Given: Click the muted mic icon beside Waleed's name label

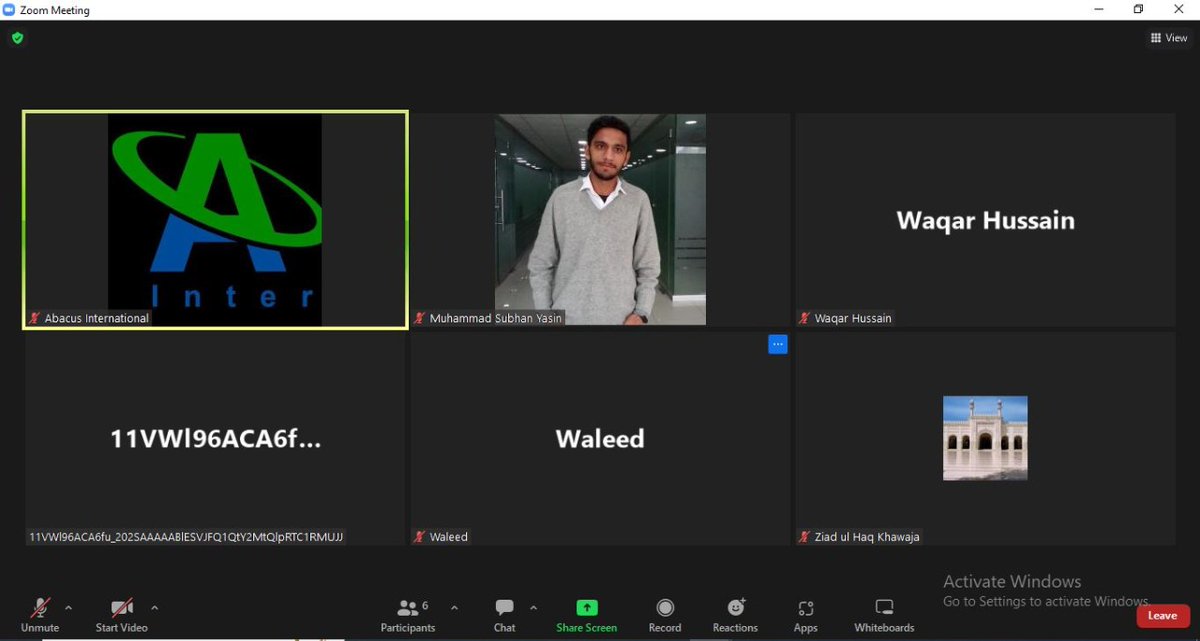Looking at the screenshot, I should point(420,537).
